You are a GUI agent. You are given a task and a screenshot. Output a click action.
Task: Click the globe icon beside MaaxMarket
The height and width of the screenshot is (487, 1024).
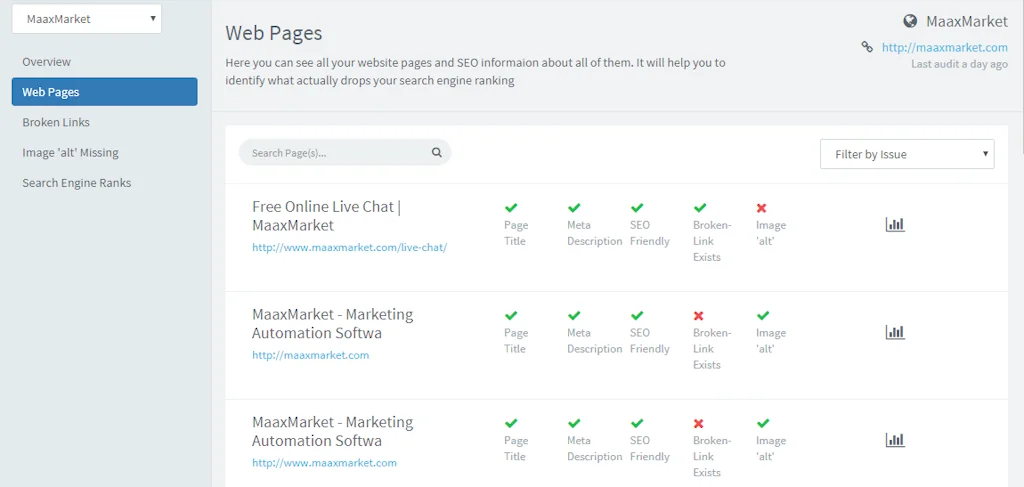(910, 22)
